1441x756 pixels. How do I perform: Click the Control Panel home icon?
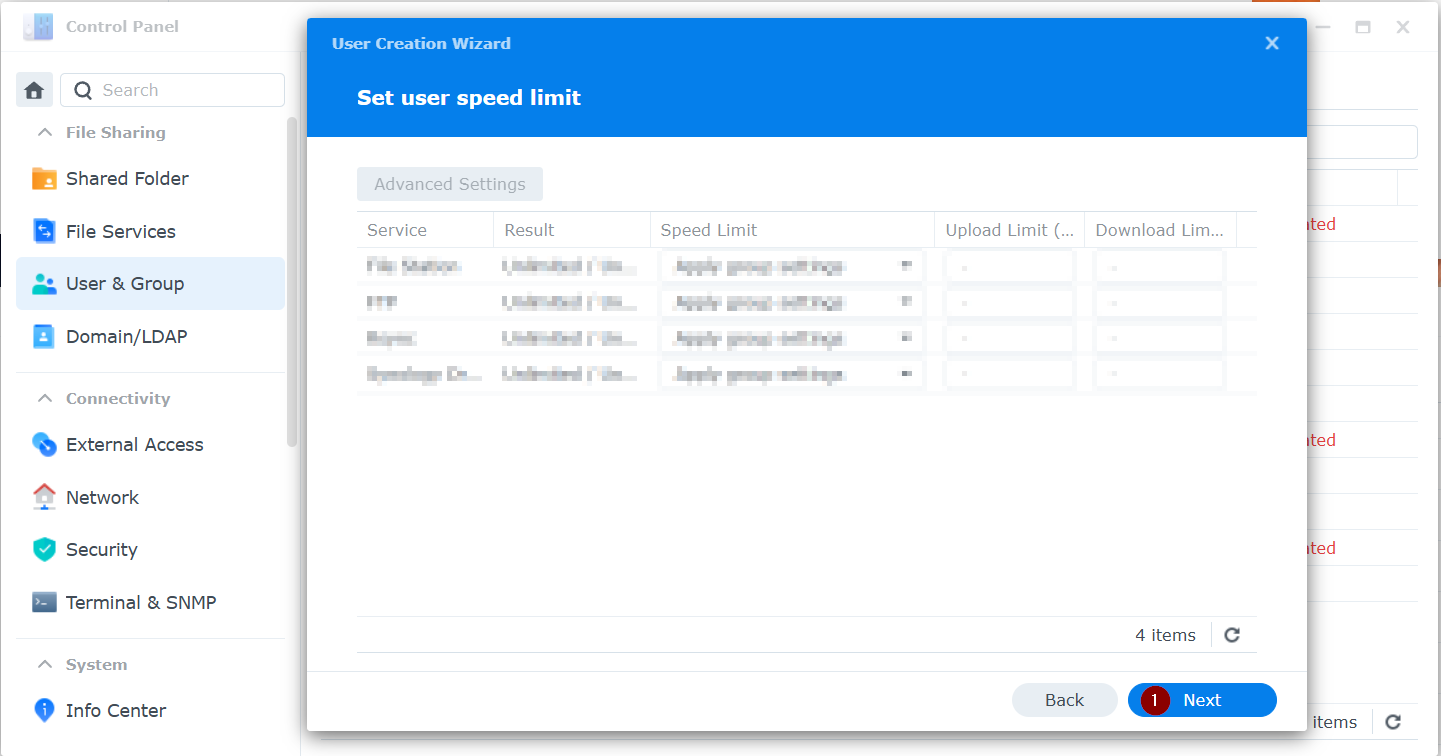(34, 90)
